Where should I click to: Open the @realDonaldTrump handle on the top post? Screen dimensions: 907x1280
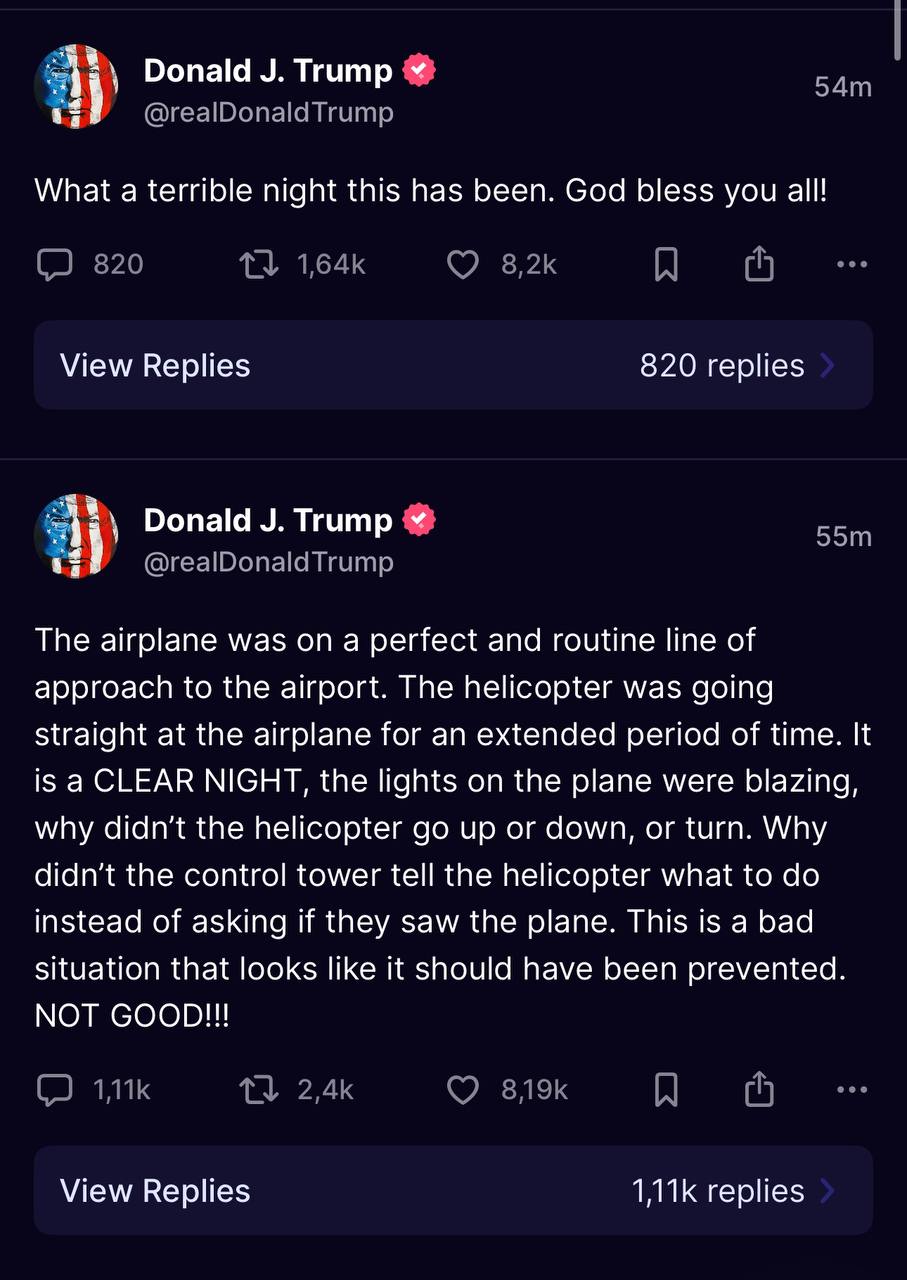point(269,113)
